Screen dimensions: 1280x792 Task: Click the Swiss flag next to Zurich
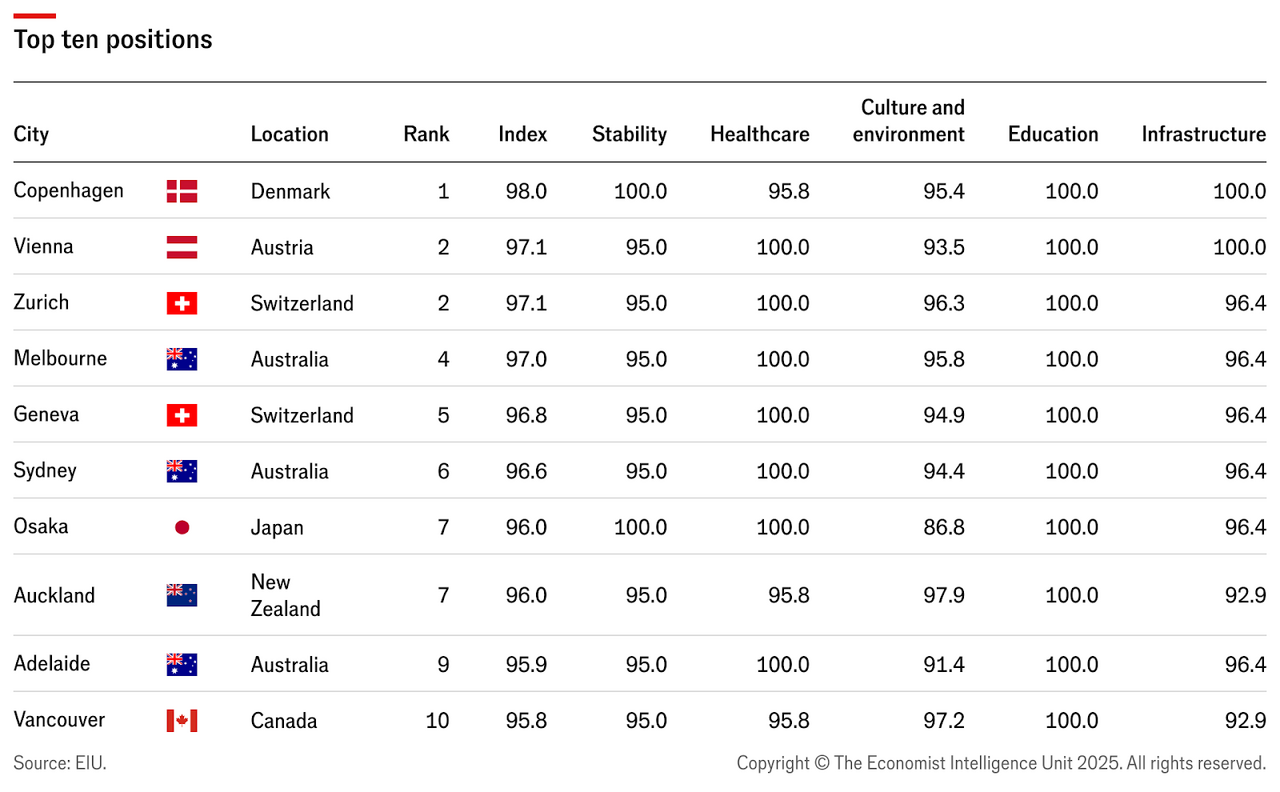click(182, 303)
